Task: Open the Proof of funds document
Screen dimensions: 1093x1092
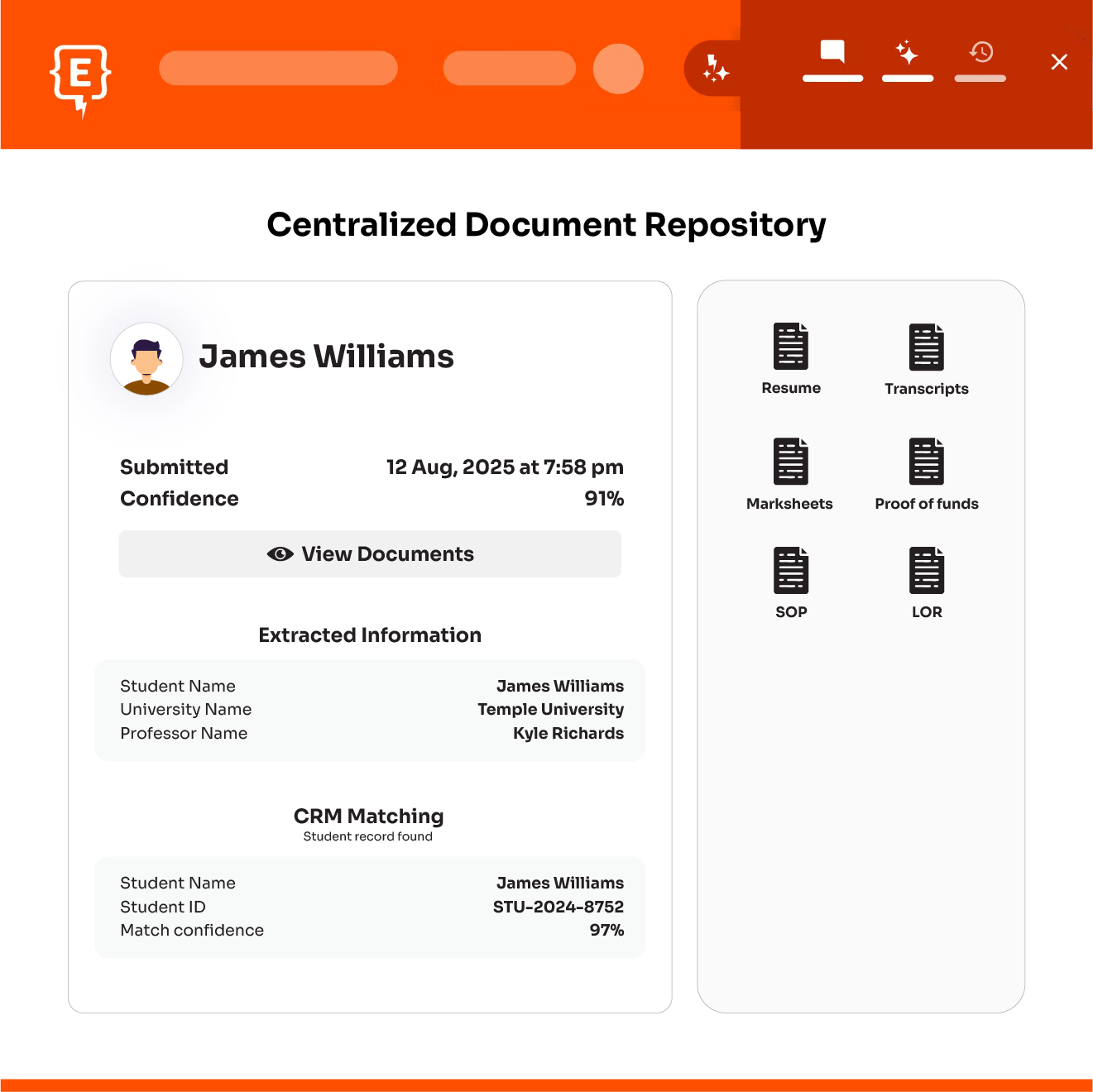Action: (926, 461)
